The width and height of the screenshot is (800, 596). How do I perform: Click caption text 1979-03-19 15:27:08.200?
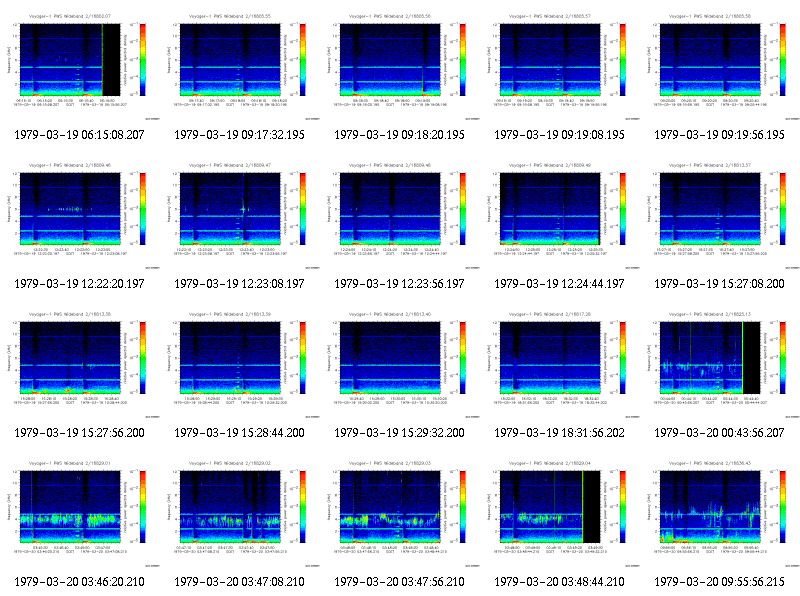[x=719, y=284]
